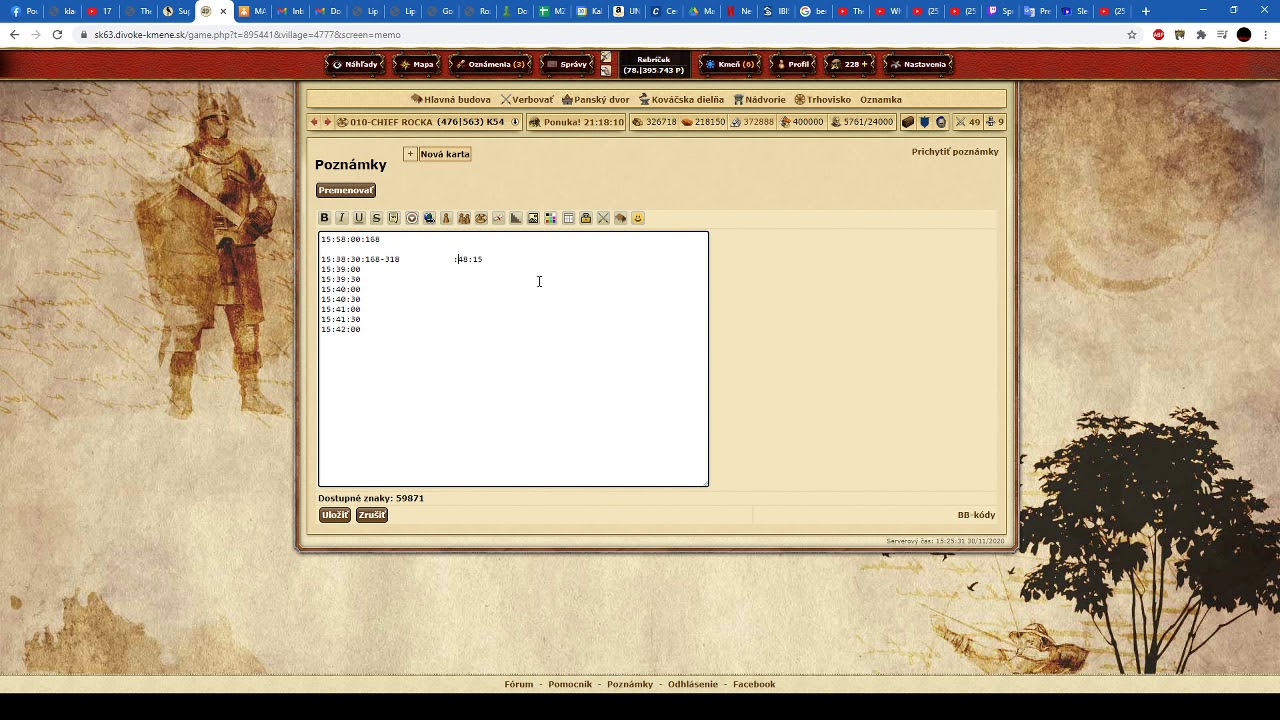This screenshot has height=720, width=1280.
Task: Open the Trhovisko market link
Action: point(823,100)
